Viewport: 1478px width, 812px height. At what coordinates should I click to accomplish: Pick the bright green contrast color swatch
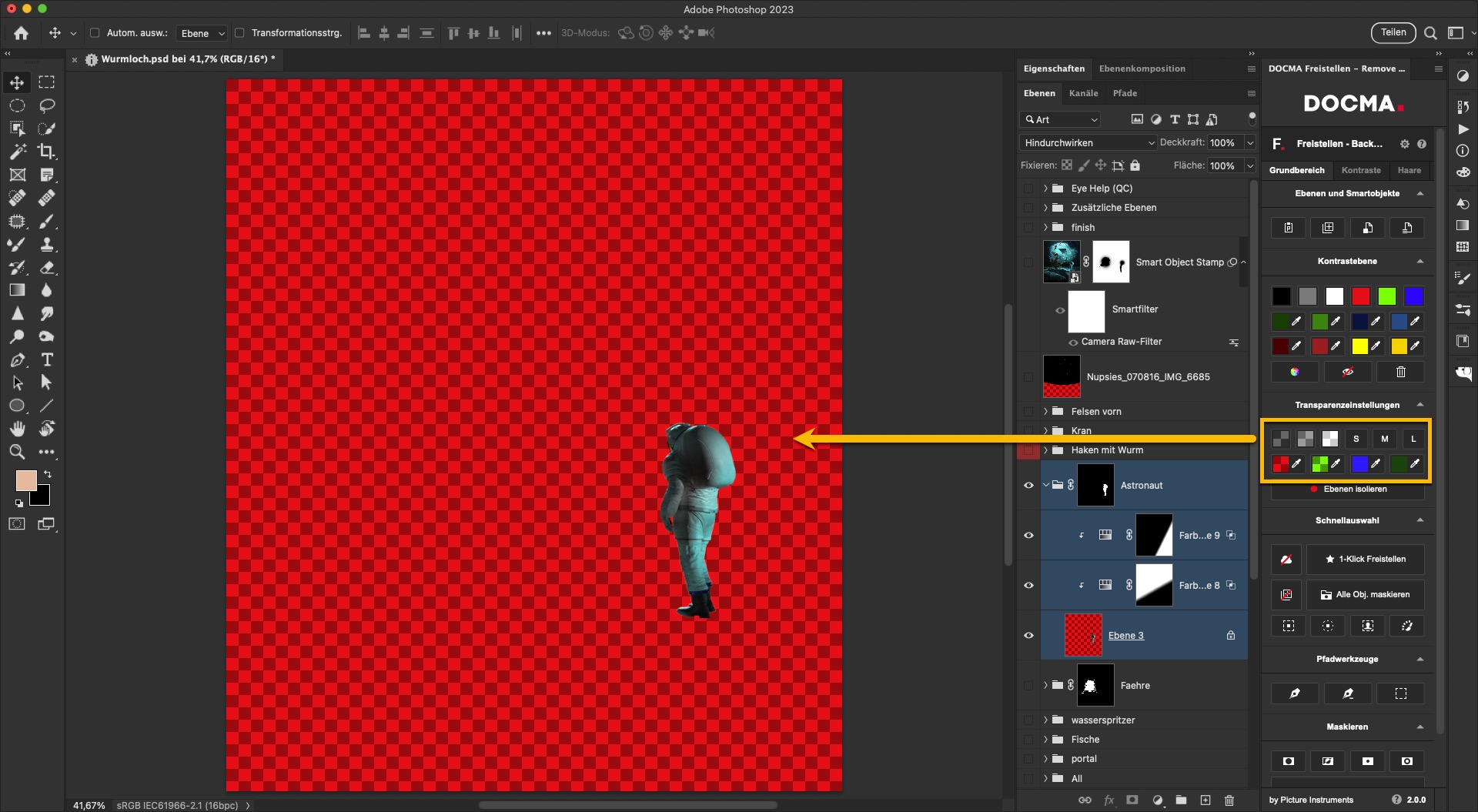1387,296
